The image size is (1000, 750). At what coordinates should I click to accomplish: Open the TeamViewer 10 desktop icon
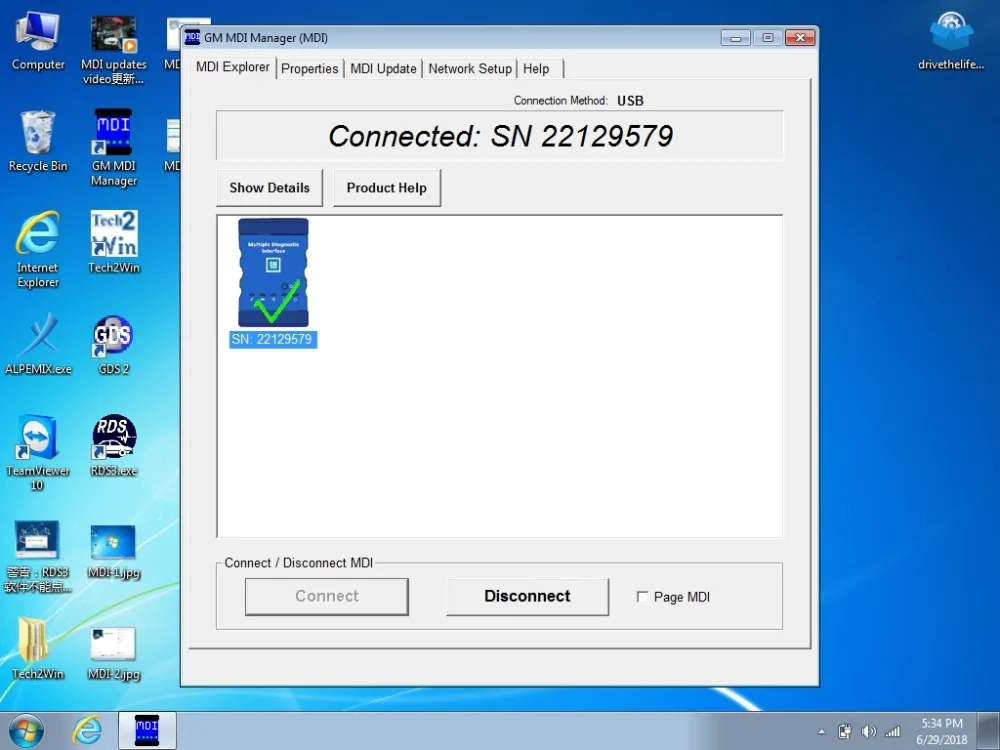tap(38, 452)
